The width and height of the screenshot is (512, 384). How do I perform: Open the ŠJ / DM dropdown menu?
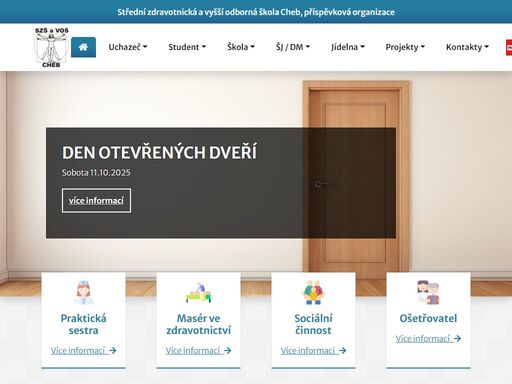293,47
